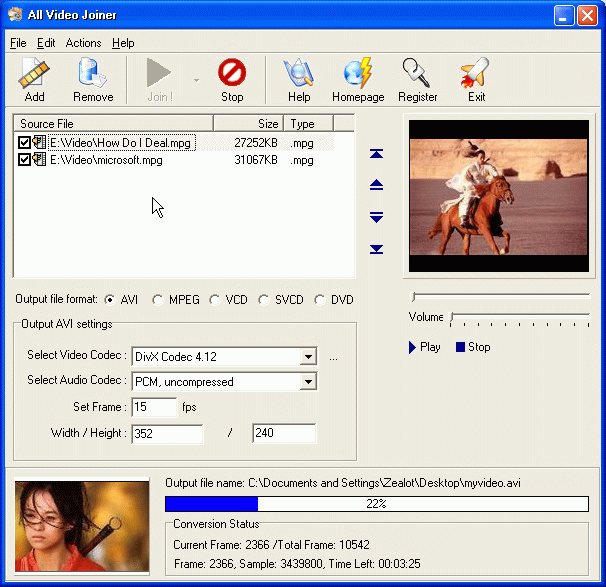
Task: Select VCD output format
Action: (215, 300)
